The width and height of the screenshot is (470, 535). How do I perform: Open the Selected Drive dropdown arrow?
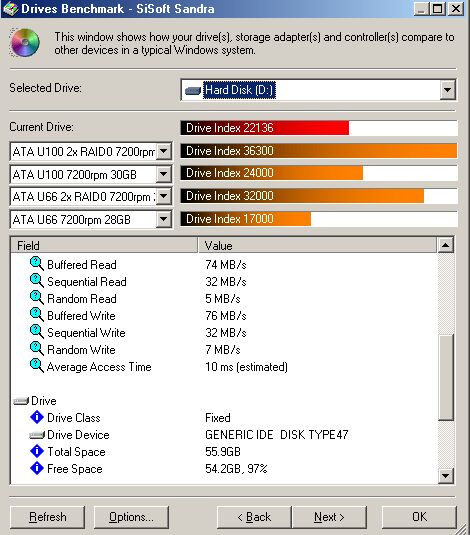point(447,90)
